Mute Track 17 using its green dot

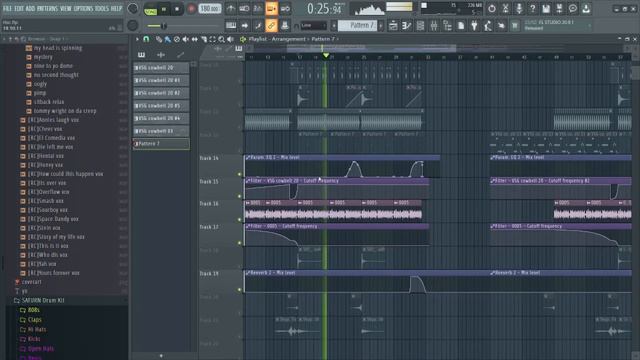tap(240, 243)
